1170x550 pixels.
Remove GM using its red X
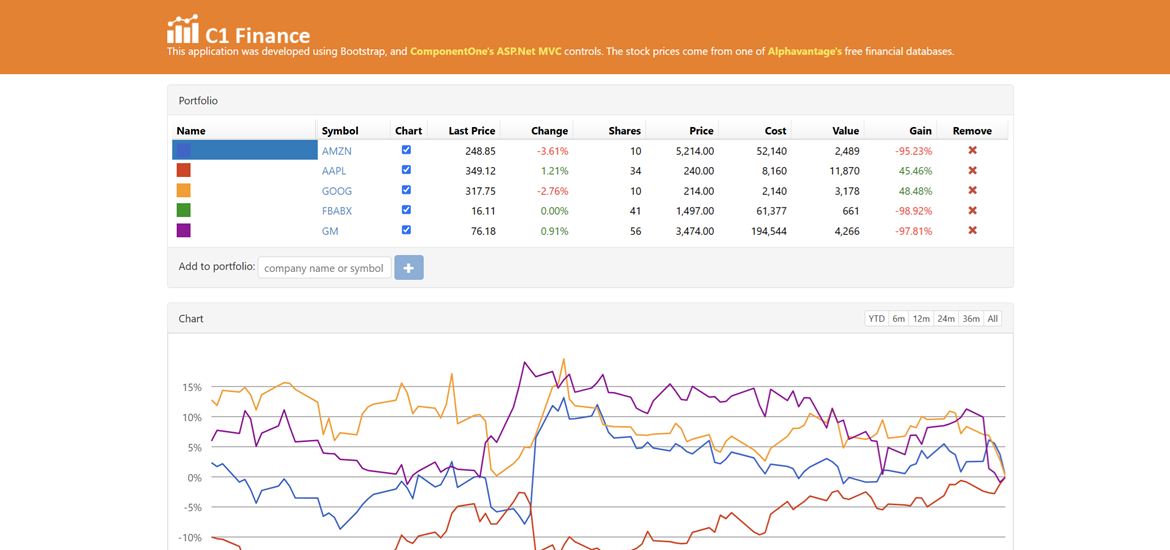[972, 231]
